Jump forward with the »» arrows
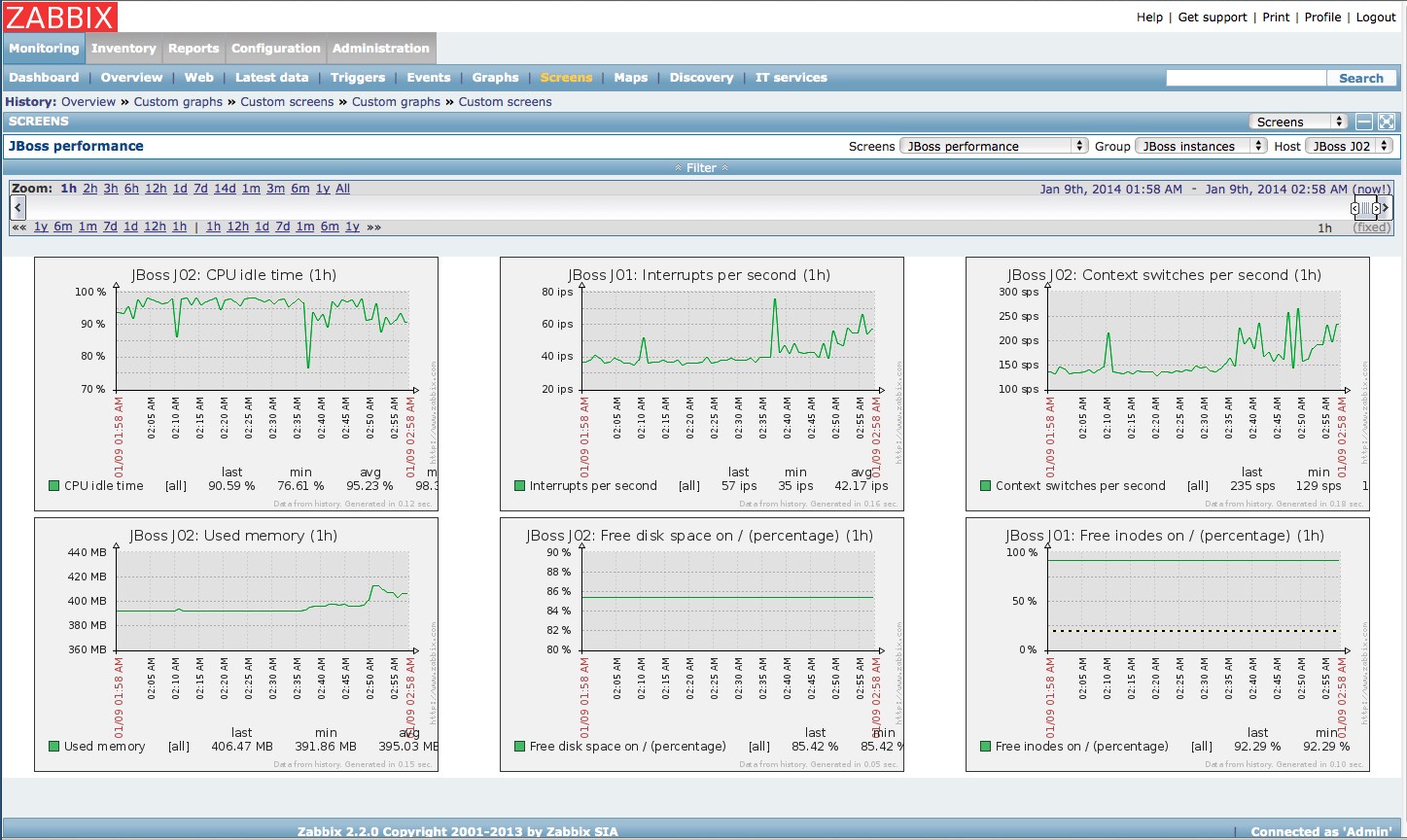Screen dimensions: 1407x840 [373, 227]
